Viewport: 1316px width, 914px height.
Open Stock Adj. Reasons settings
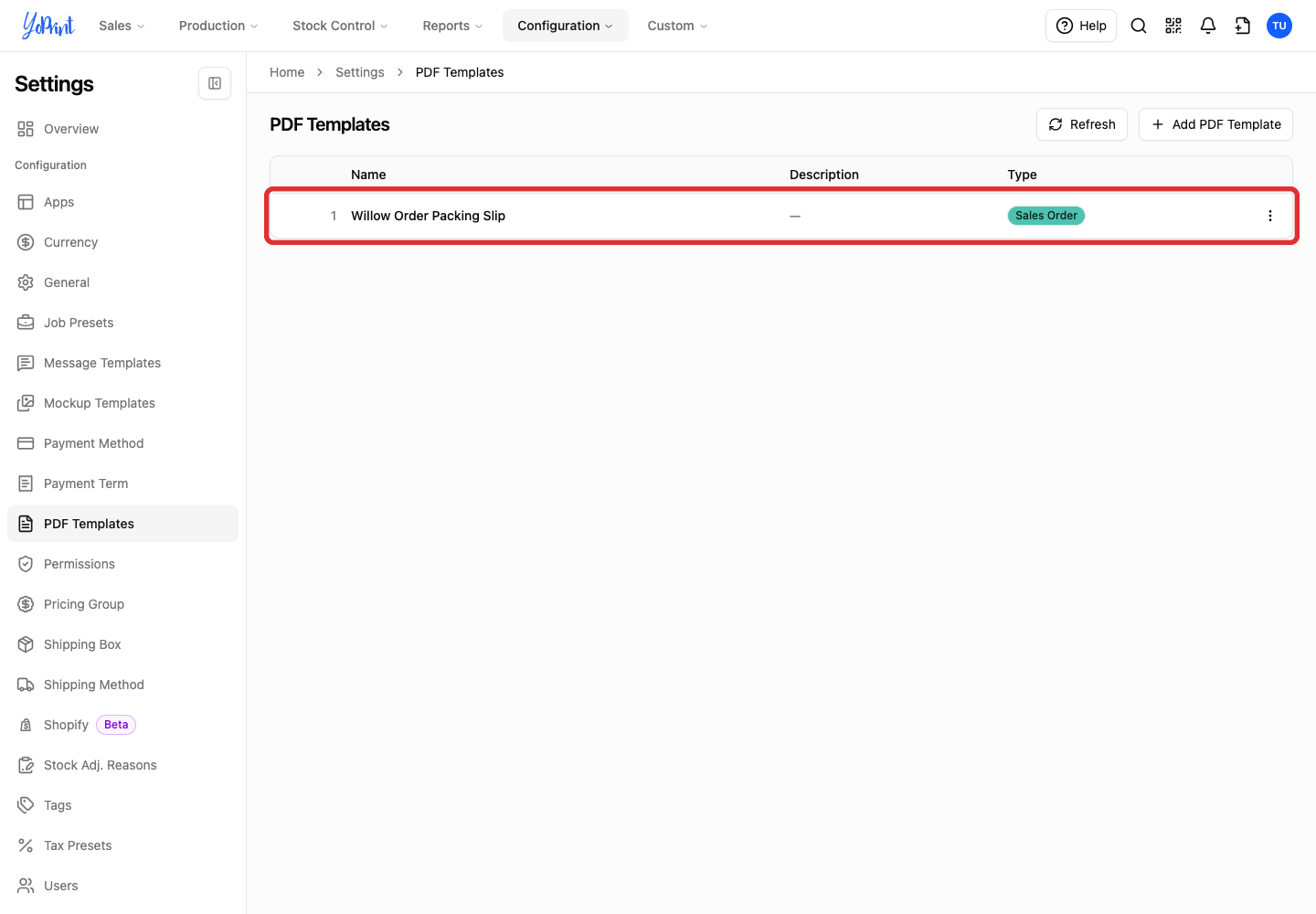point(122,765)
